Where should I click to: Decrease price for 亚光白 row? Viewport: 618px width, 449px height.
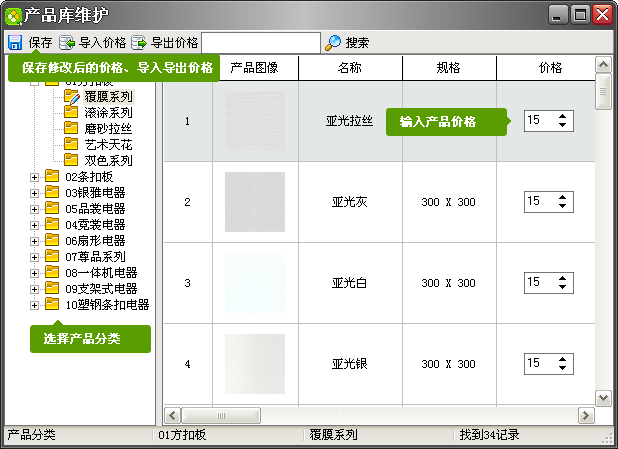[564, 288]
